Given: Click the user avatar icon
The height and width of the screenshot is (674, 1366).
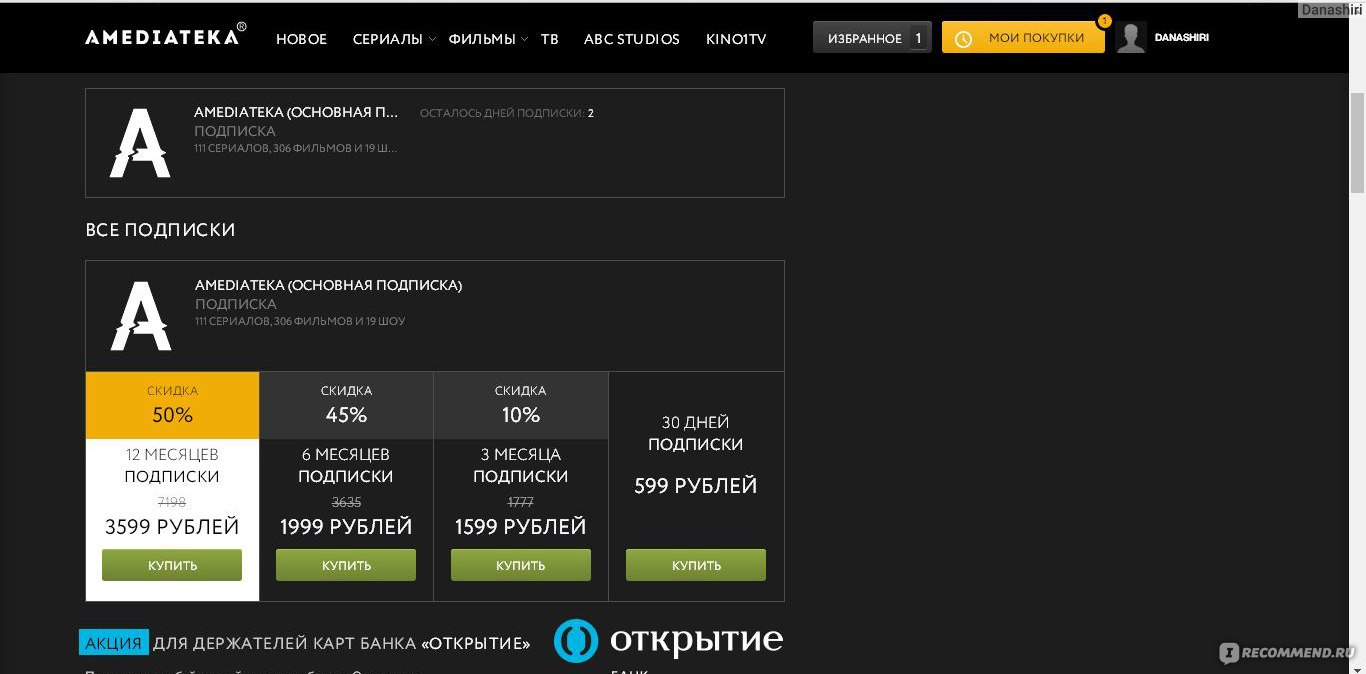Looking at the screenshot, I should pos(1131,38).
